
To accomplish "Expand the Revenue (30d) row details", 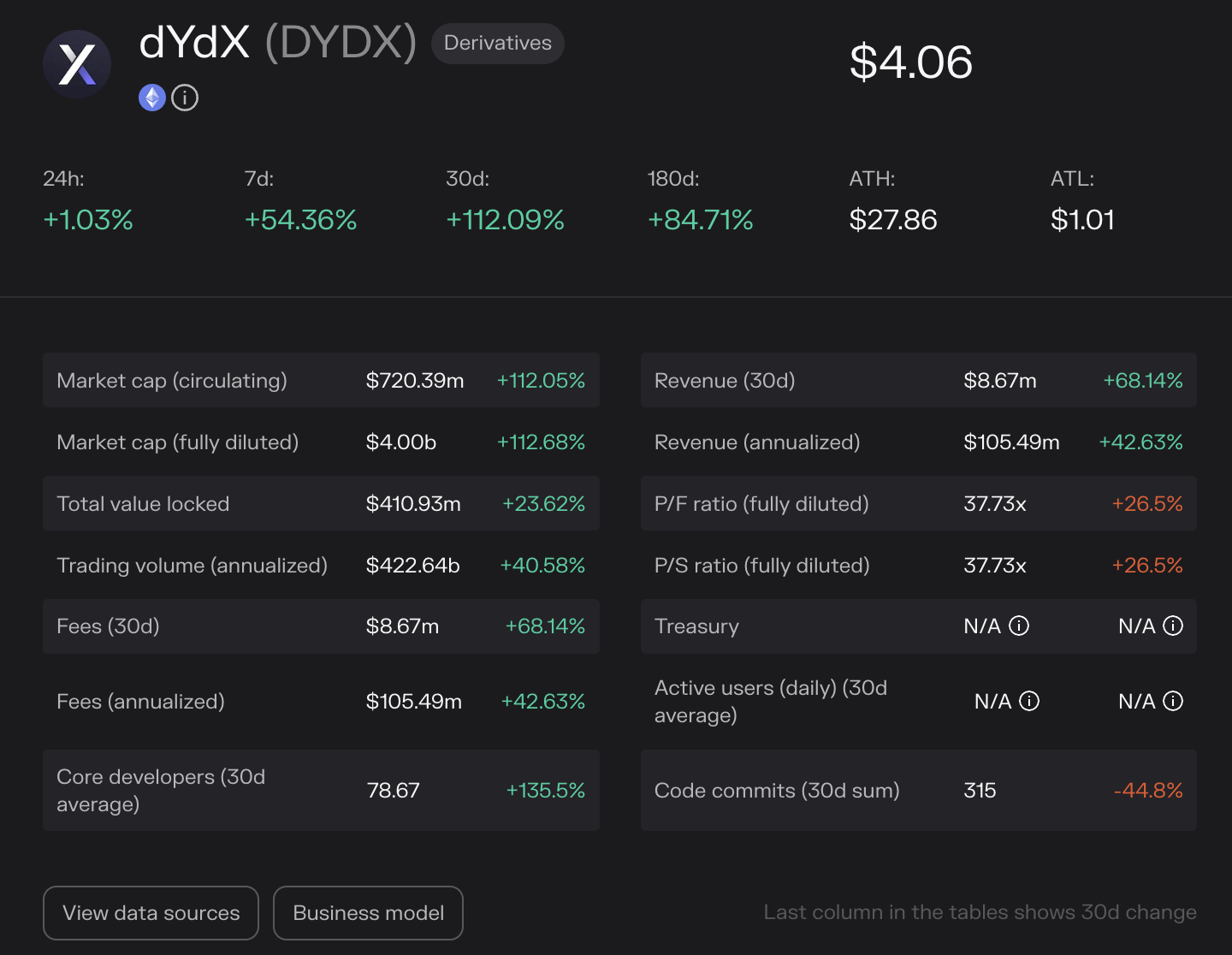I will (x=918, y=380).
